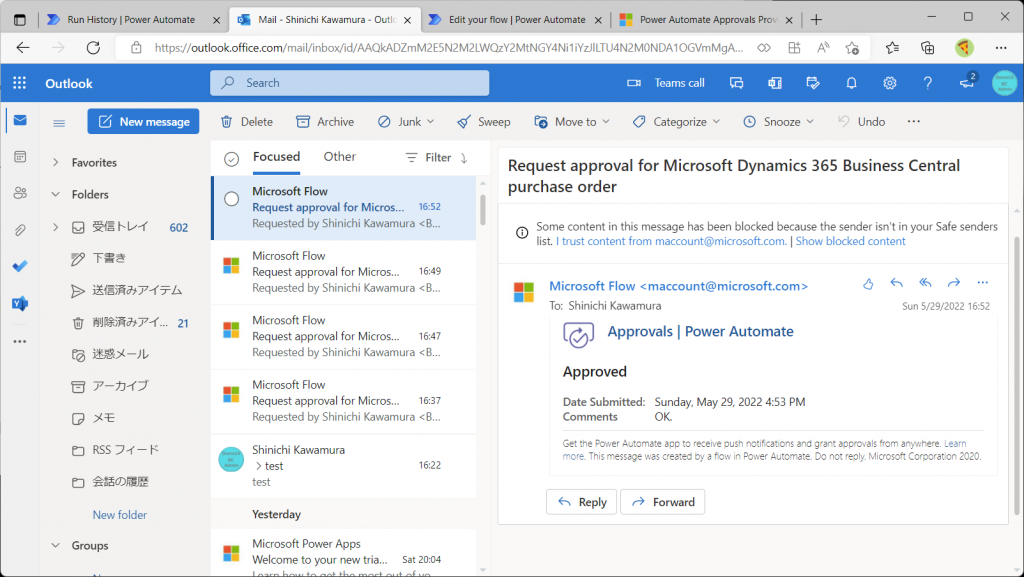The width and height of the screenshot is (1024, 577).
Task: Open the Filter menu
Action: (428, 158)
